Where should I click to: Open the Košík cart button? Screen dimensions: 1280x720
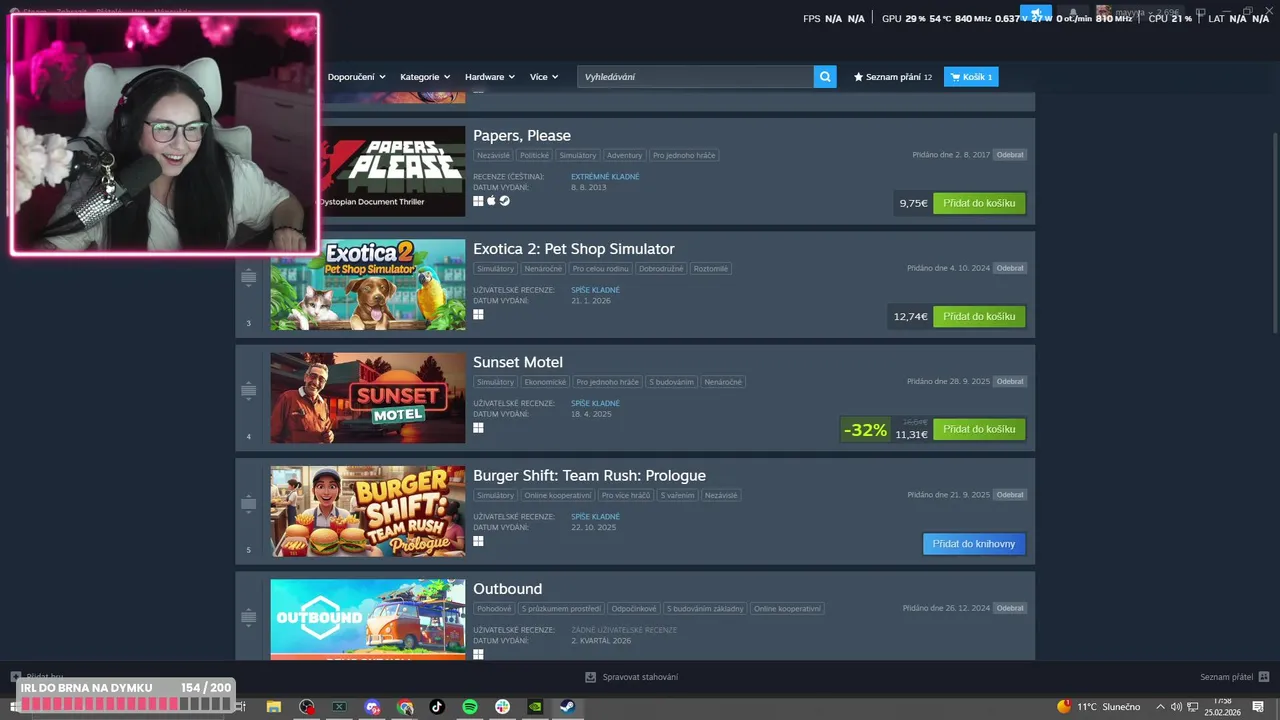point(971,77)
